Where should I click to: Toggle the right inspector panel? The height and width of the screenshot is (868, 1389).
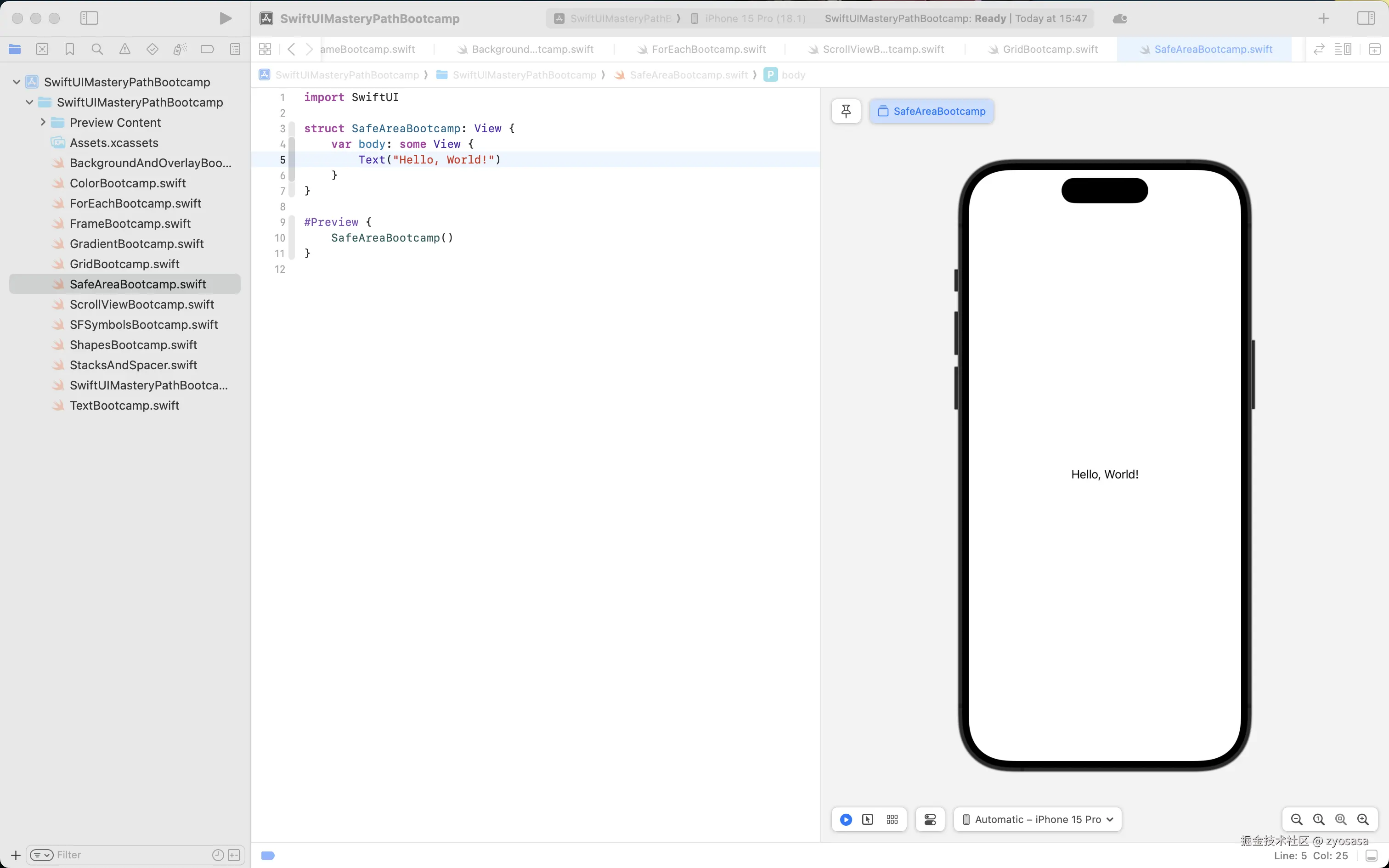pos(1366,18)
